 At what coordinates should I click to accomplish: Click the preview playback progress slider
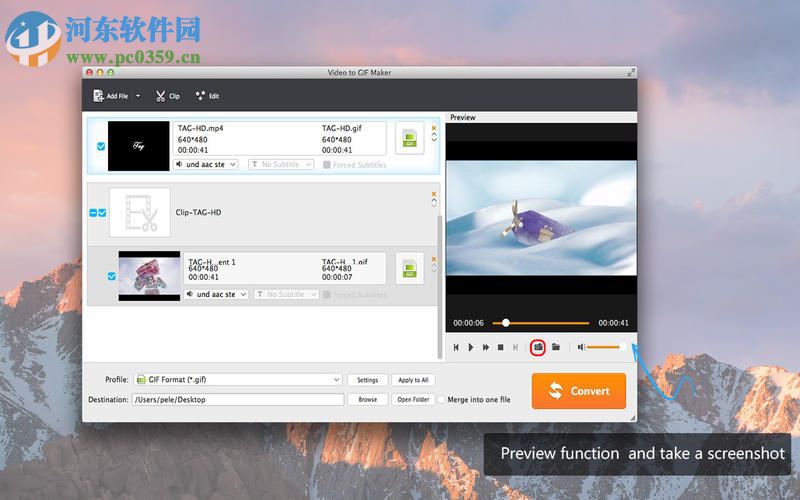coord(541,323)
